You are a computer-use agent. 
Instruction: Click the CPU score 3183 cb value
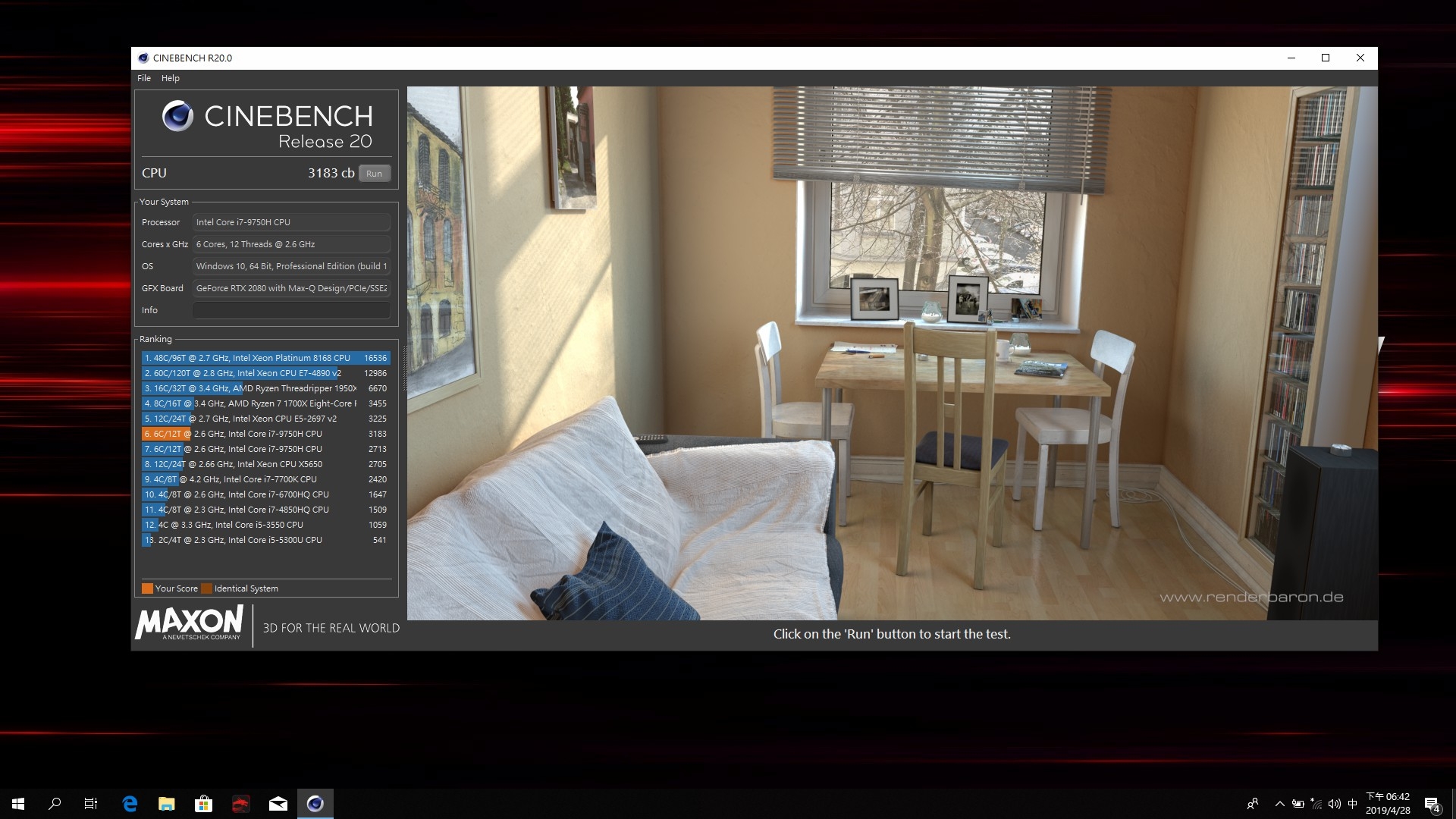(331, 173)
